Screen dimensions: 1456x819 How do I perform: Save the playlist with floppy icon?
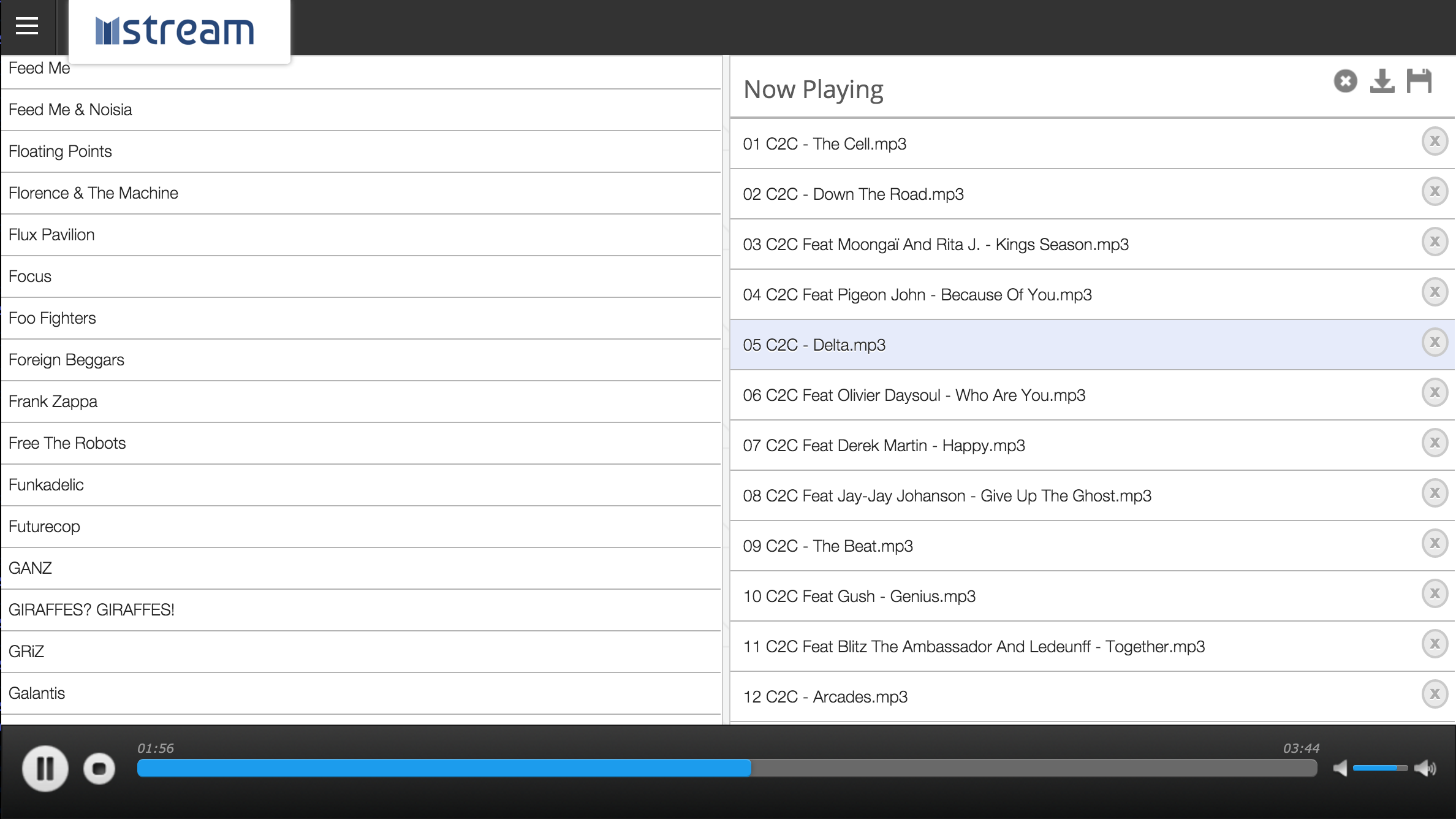click(x=1419, y=81)
